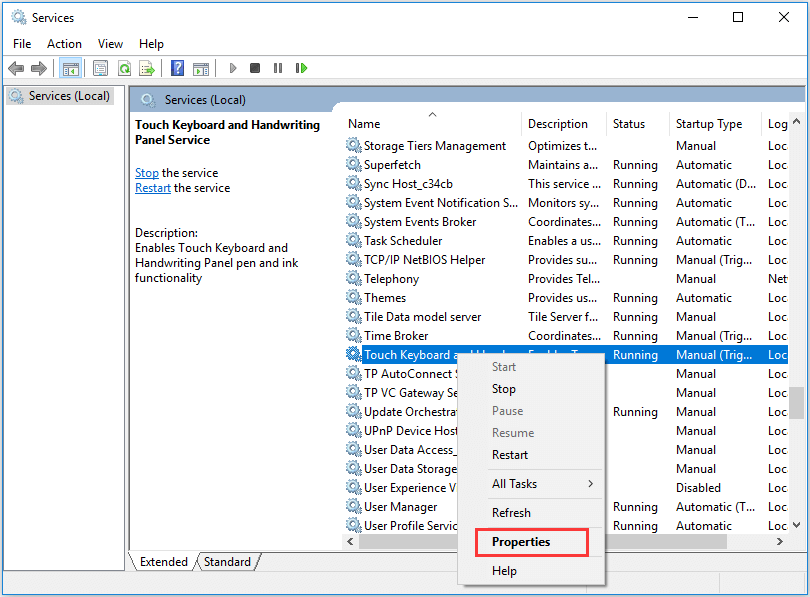This screenshot has width=810, height=597.
Task: Click the vertical scrollbar thumb
Action: pos(797,401)
